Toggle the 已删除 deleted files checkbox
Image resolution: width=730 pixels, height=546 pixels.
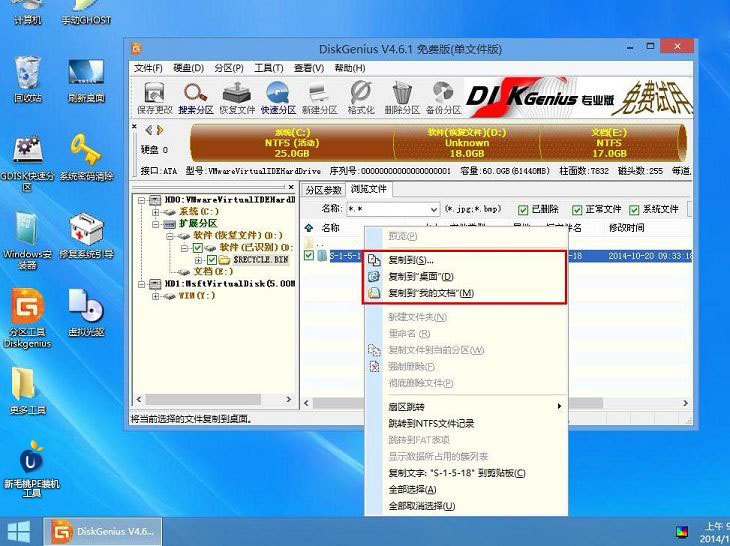523,210
